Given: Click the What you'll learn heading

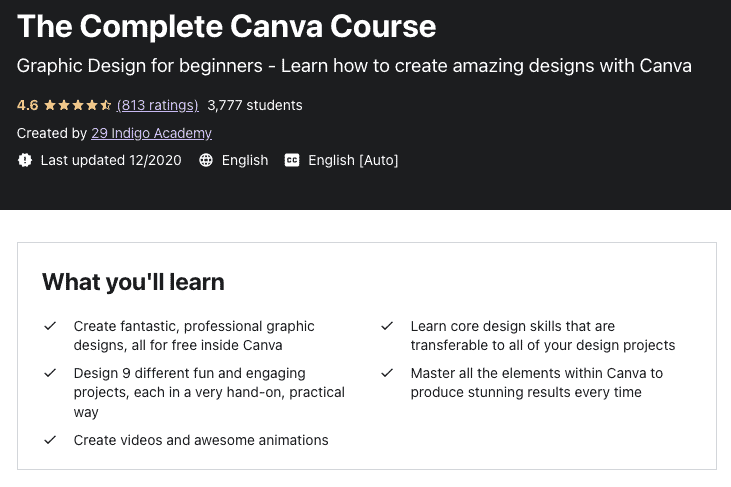Looking at the screenshot, I should [x=133, y=282].
